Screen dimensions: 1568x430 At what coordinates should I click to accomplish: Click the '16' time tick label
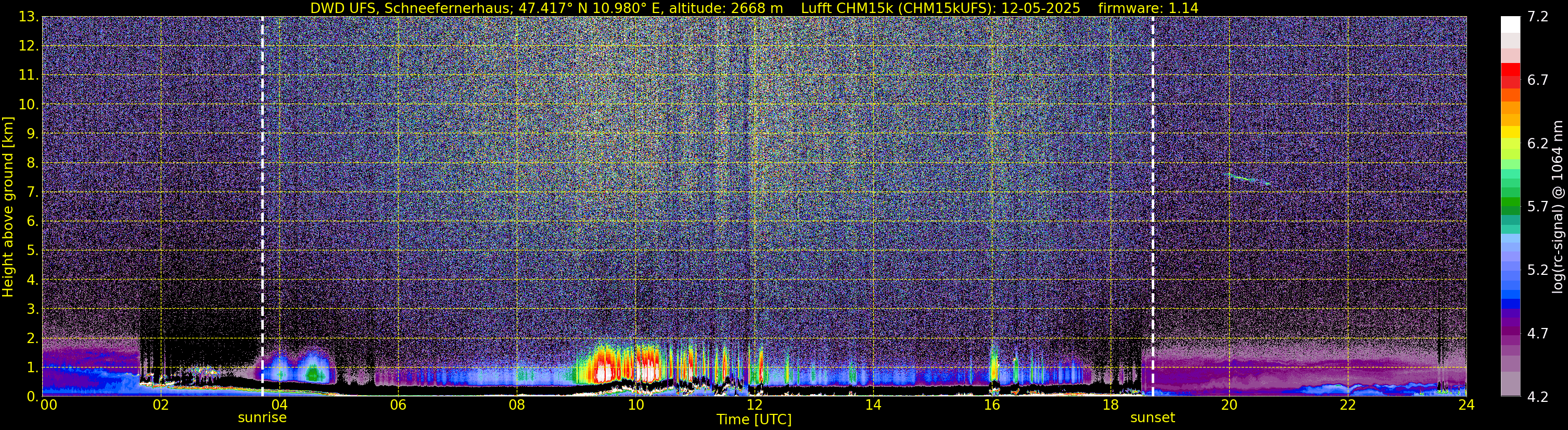tap(991, 405)
